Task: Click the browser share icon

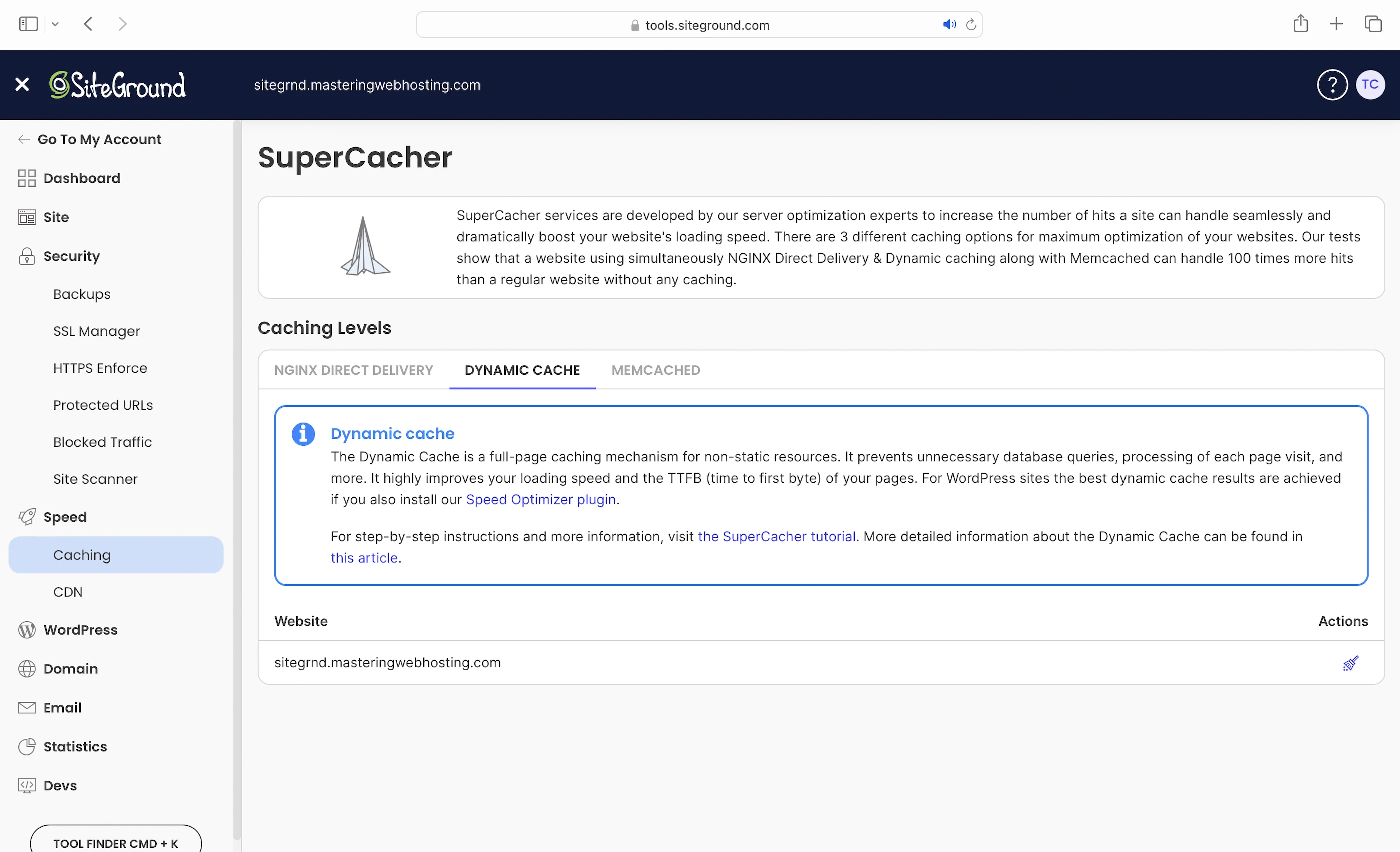Action: click(1300, 24)
